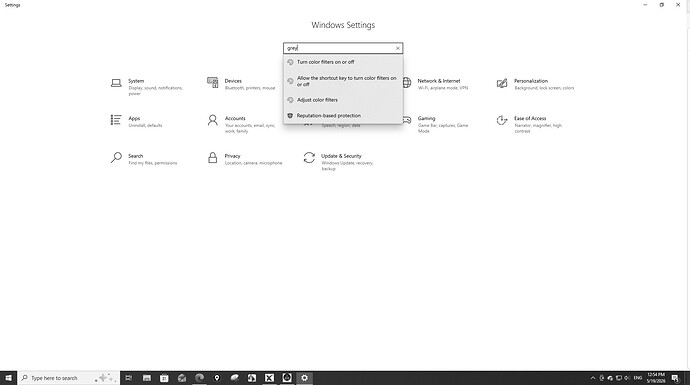Open Gaming settings
The height and width of the screenshot is (385, 690).
point(436,124)
